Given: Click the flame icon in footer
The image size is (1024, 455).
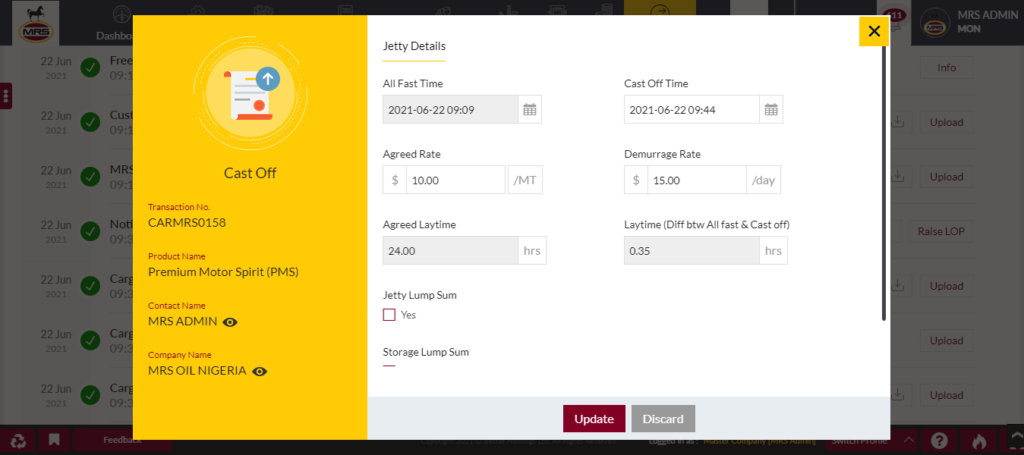Looking at the screenshot, I should 978,442.
